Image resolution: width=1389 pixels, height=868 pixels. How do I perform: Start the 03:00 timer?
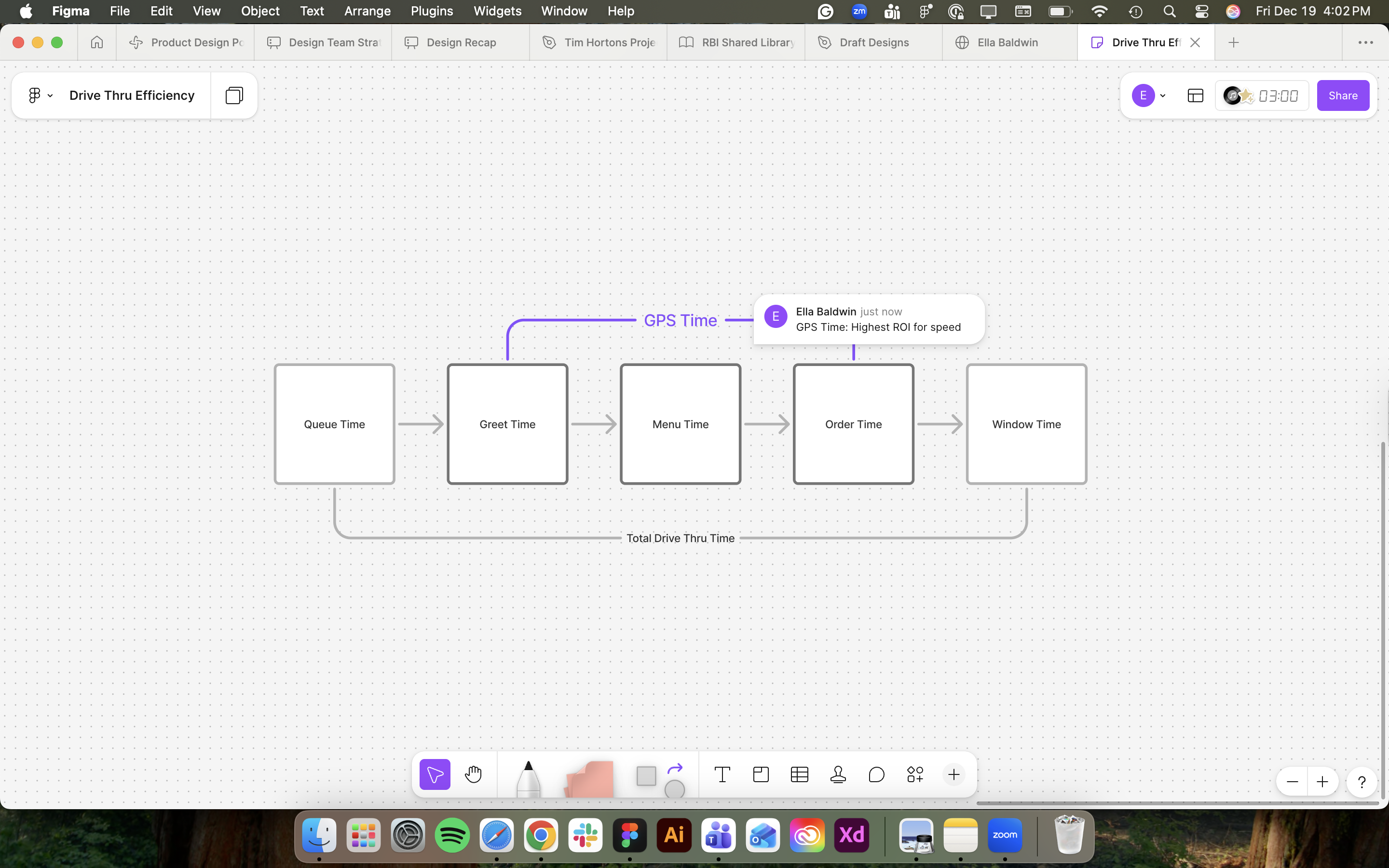point(1278,95)
